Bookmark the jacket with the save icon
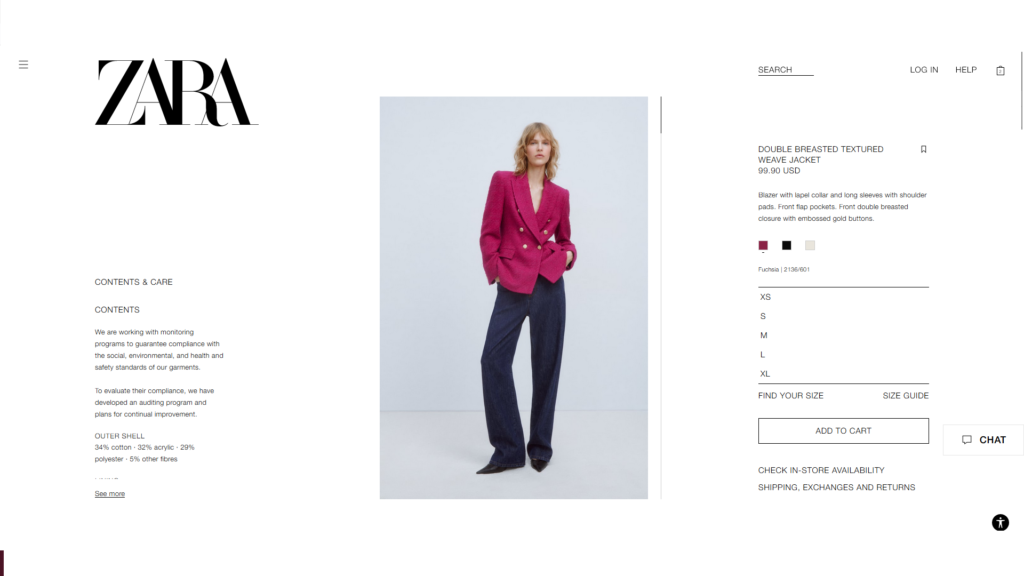This screenshot has width=1024, height=576. tap(923, 150)
